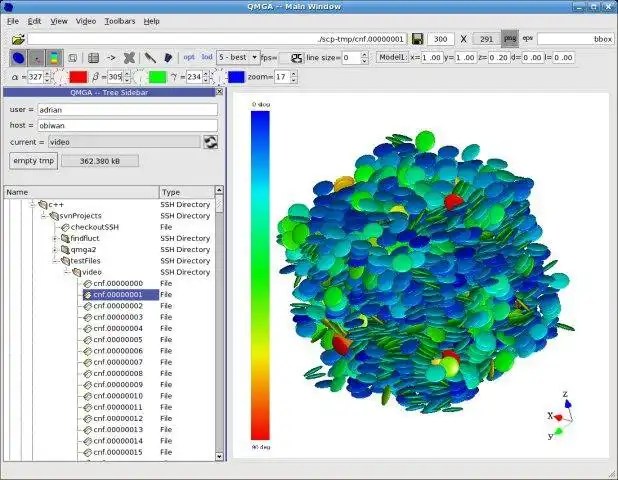Screen dimensions: 618x480
Task: Select cnf.00000000 in the file tree
Action: pos(118,283)
